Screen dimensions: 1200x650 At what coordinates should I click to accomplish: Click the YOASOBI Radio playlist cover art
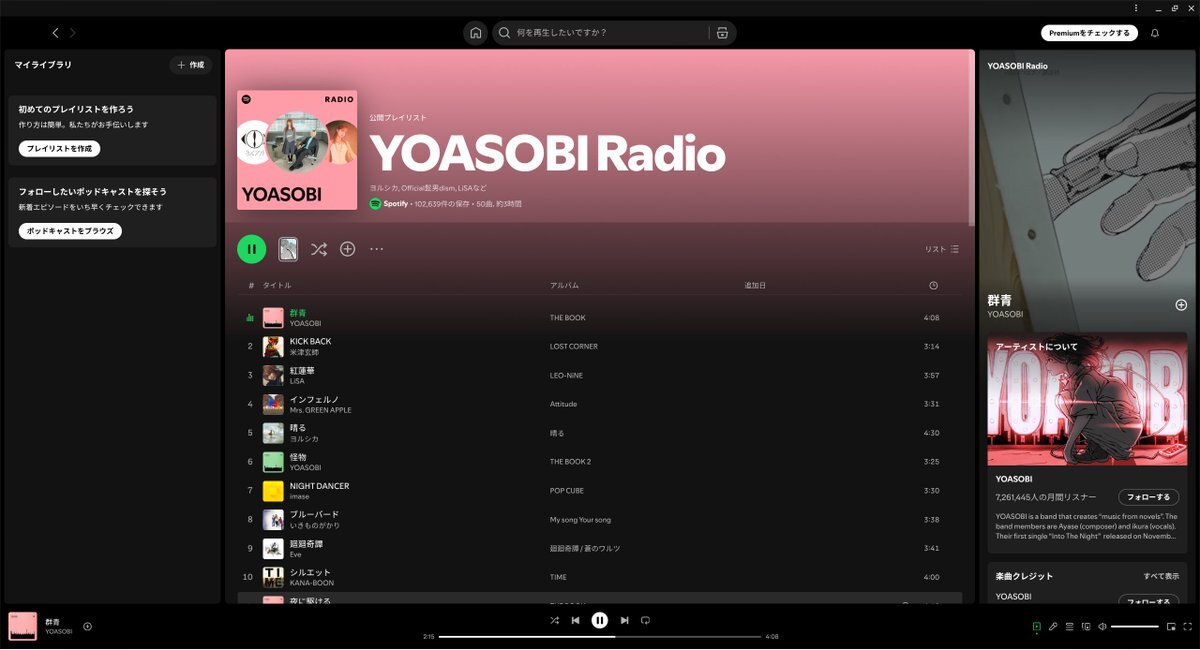pyautogui.click(x=297, y=150)
